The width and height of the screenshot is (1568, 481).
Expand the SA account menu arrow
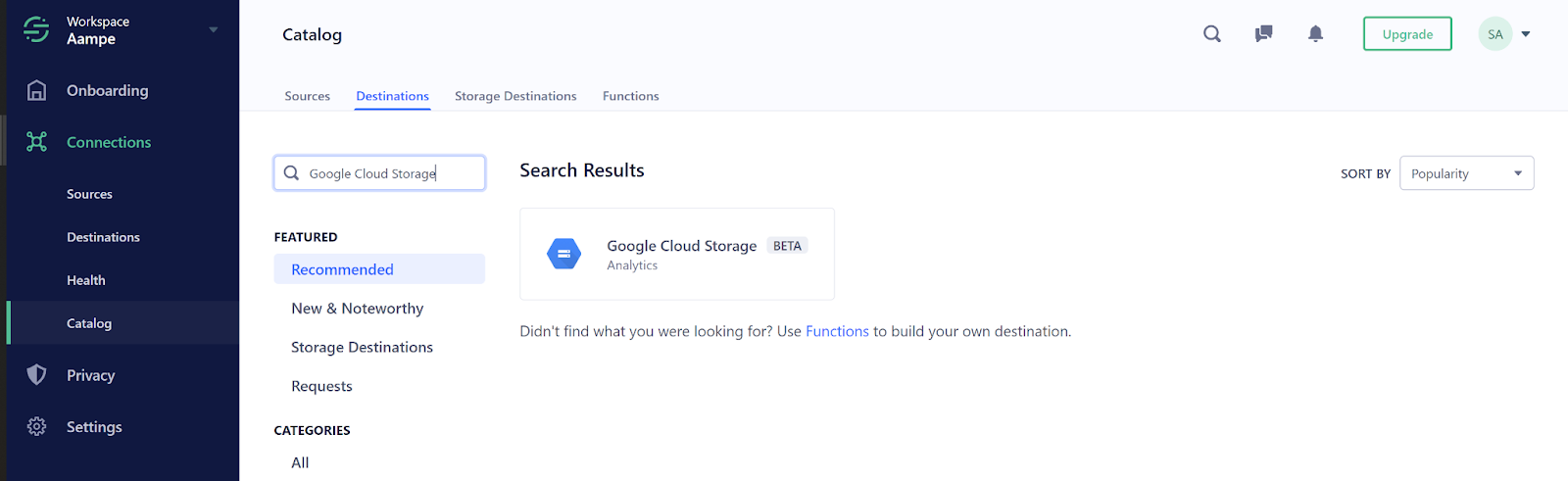(x=1526, y=34)
